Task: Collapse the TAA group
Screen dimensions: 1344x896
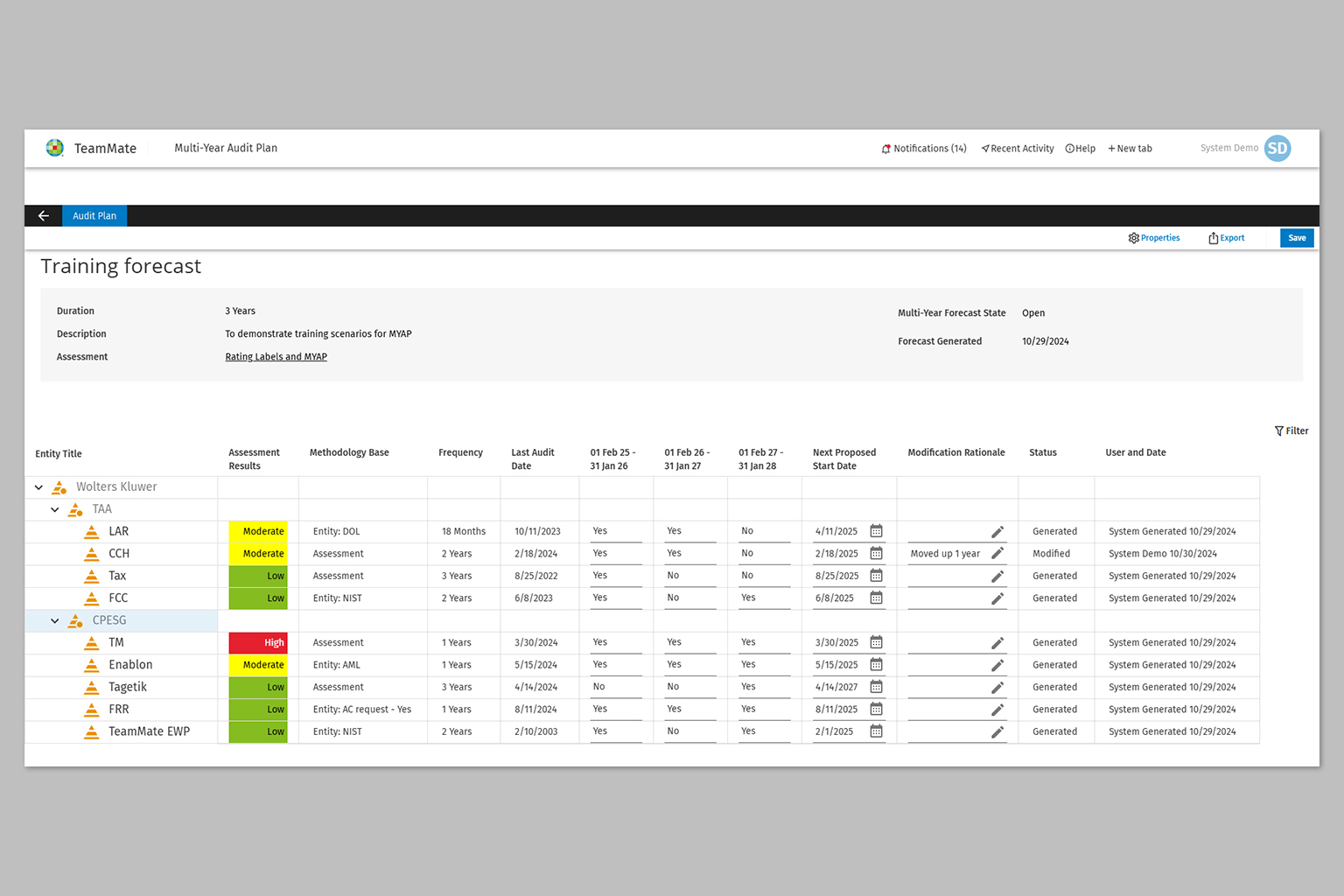Action: pos(55,510)
